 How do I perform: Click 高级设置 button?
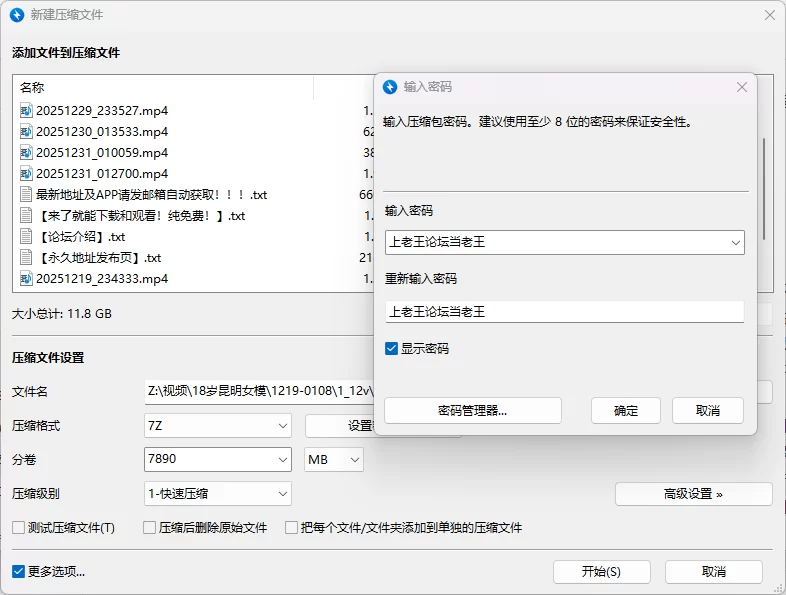coord(693,494)
